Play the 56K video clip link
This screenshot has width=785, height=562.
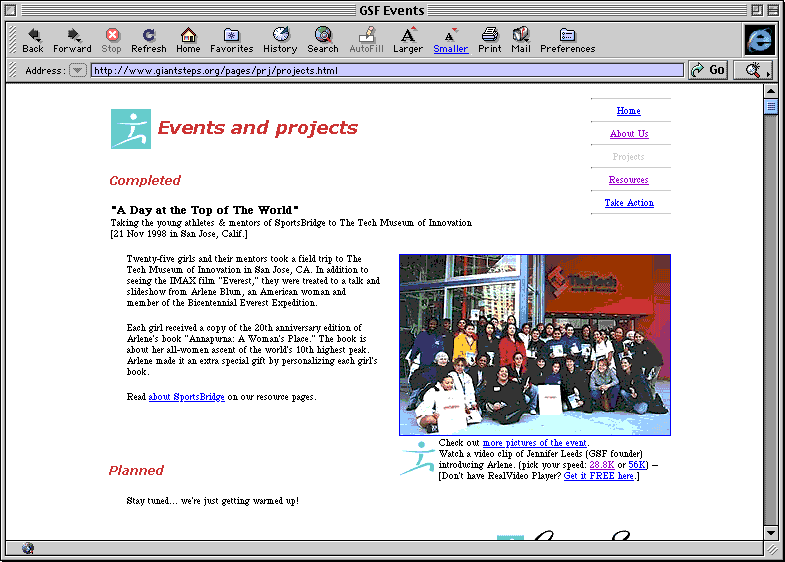637,465
